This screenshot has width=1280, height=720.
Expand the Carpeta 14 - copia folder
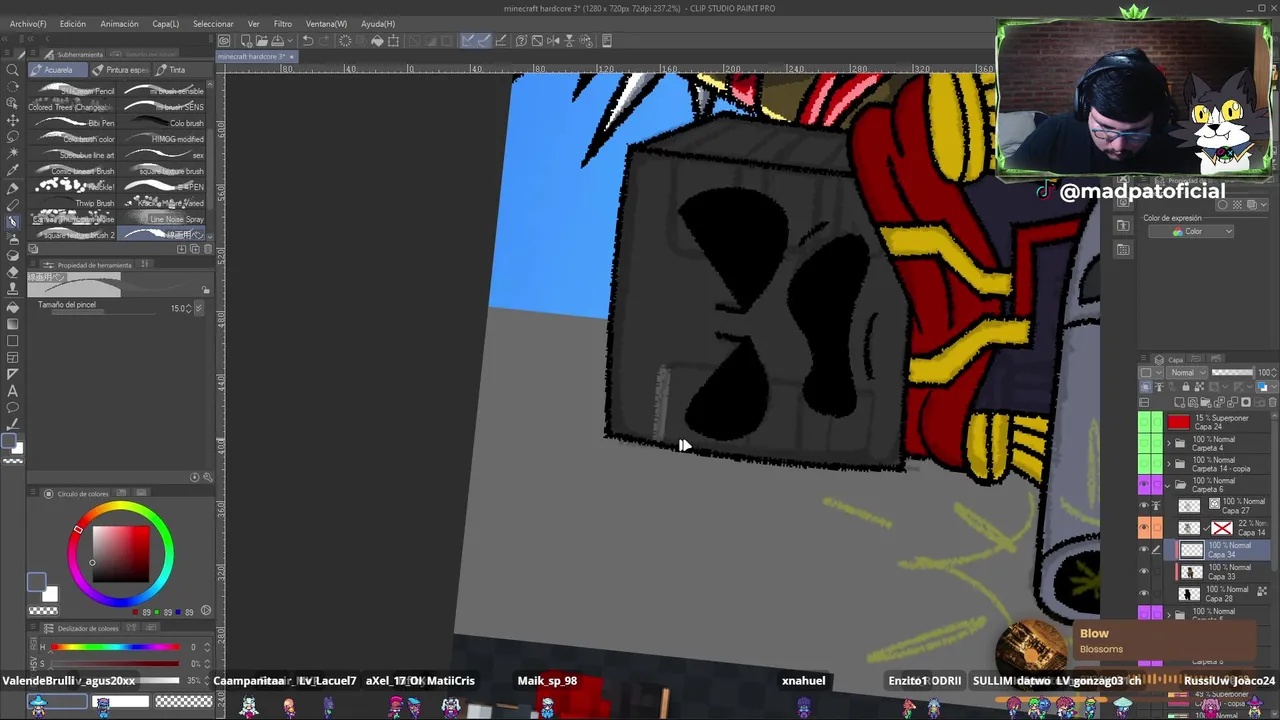[x=1169, y=464]
